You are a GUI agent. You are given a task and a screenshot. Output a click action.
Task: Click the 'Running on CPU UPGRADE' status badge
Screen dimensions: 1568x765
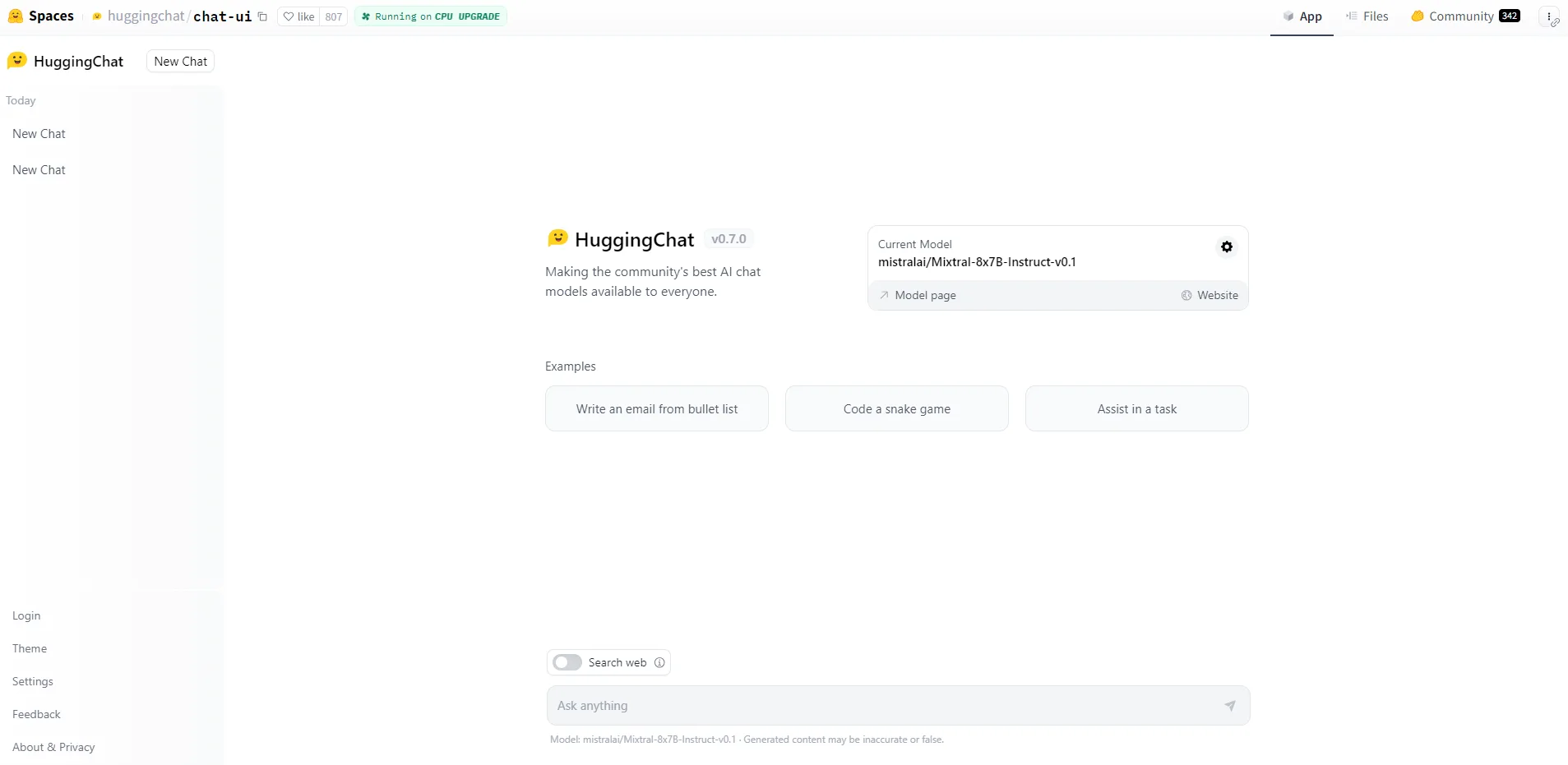pyautogui.click(x=431, y=16)
